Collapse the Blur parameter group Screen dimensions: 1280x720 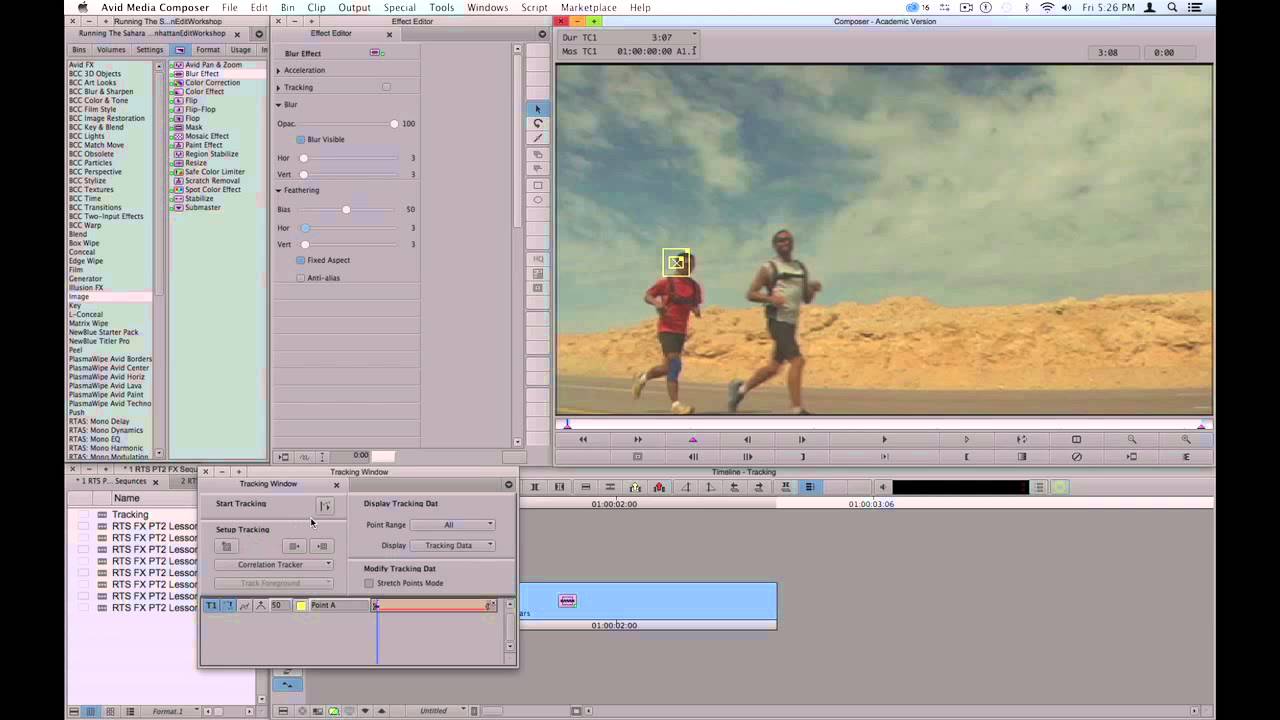(x=279, y=104)
